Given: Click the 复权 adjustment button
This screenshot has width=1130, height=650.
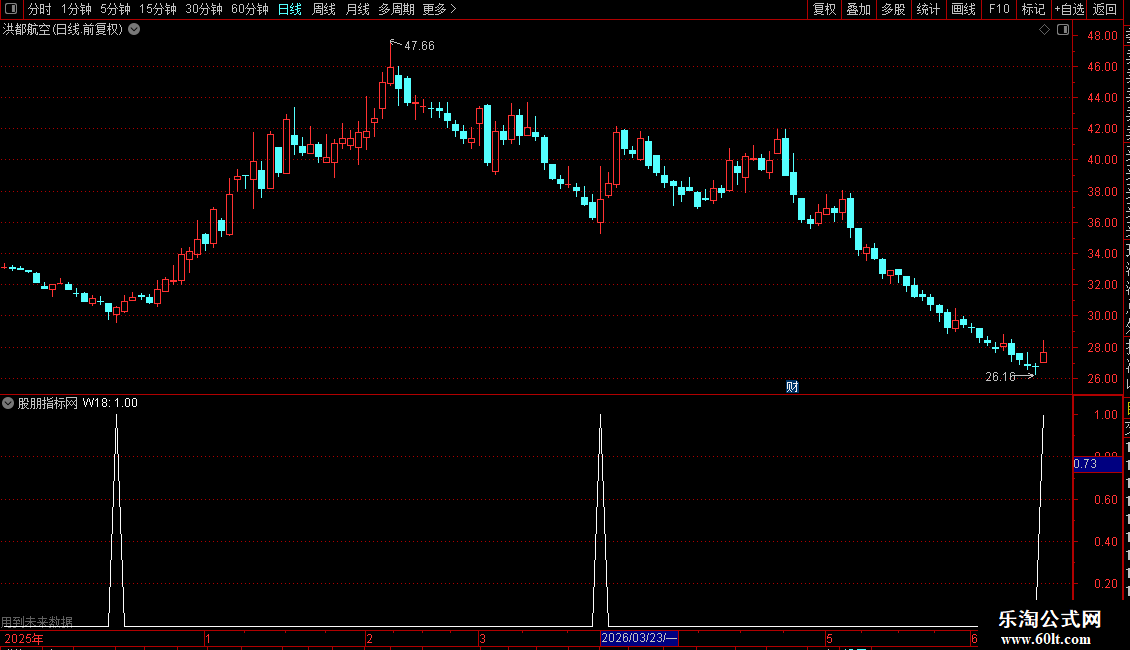Looking at the screenshot, I should click(x=824, y=9).
